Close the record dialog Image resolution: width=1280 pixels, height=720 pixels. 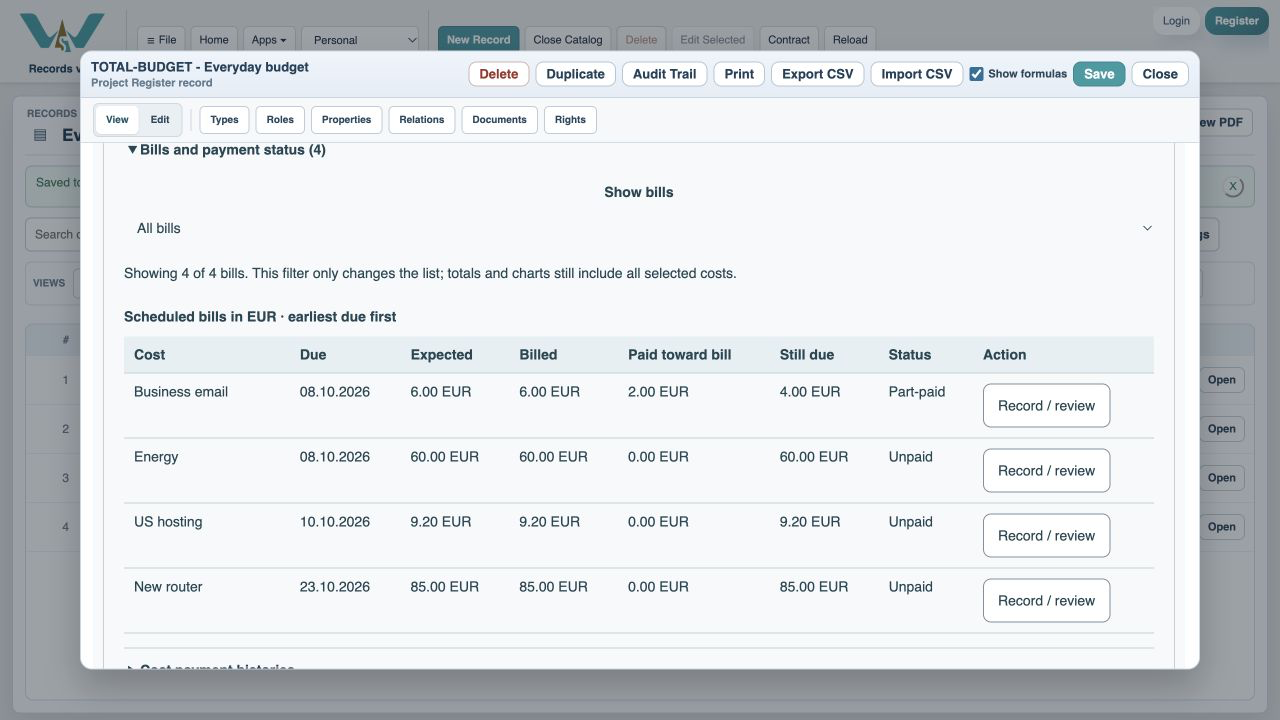[x=1160, y=74]
